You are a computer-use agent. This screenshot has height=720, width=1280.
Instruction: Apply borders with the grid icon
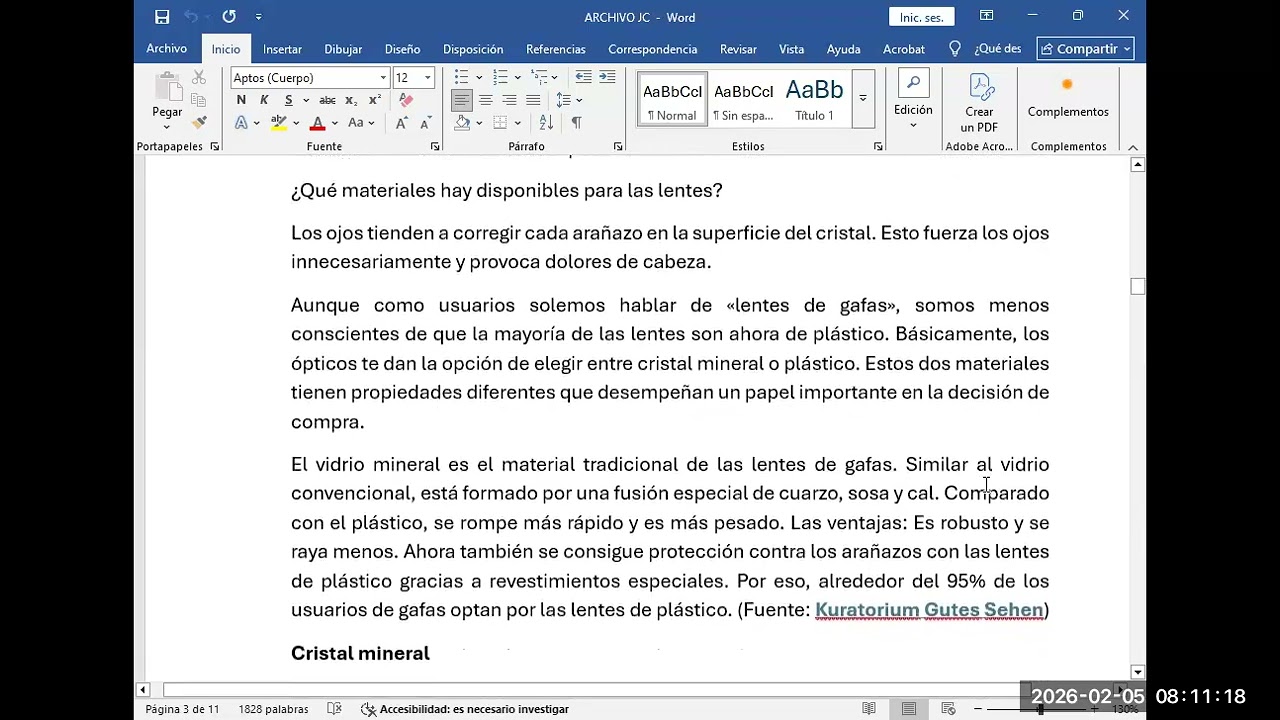click(499, 123)
